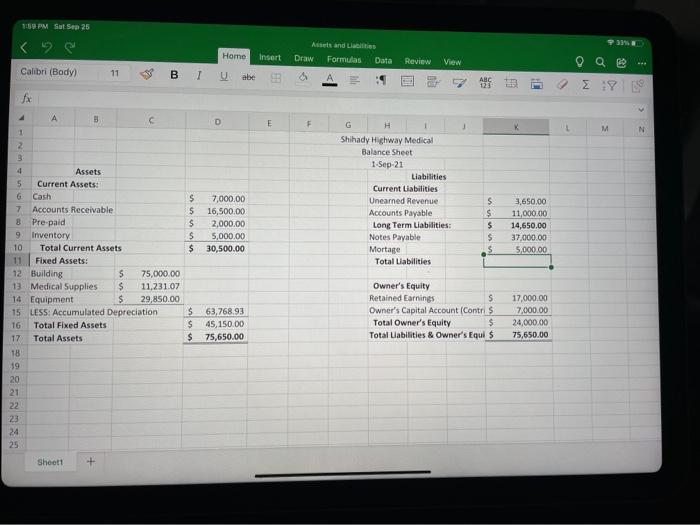This screenshot has width=700, height=525.
Task: Select row 11 header
Action: (x=17, y=260)
